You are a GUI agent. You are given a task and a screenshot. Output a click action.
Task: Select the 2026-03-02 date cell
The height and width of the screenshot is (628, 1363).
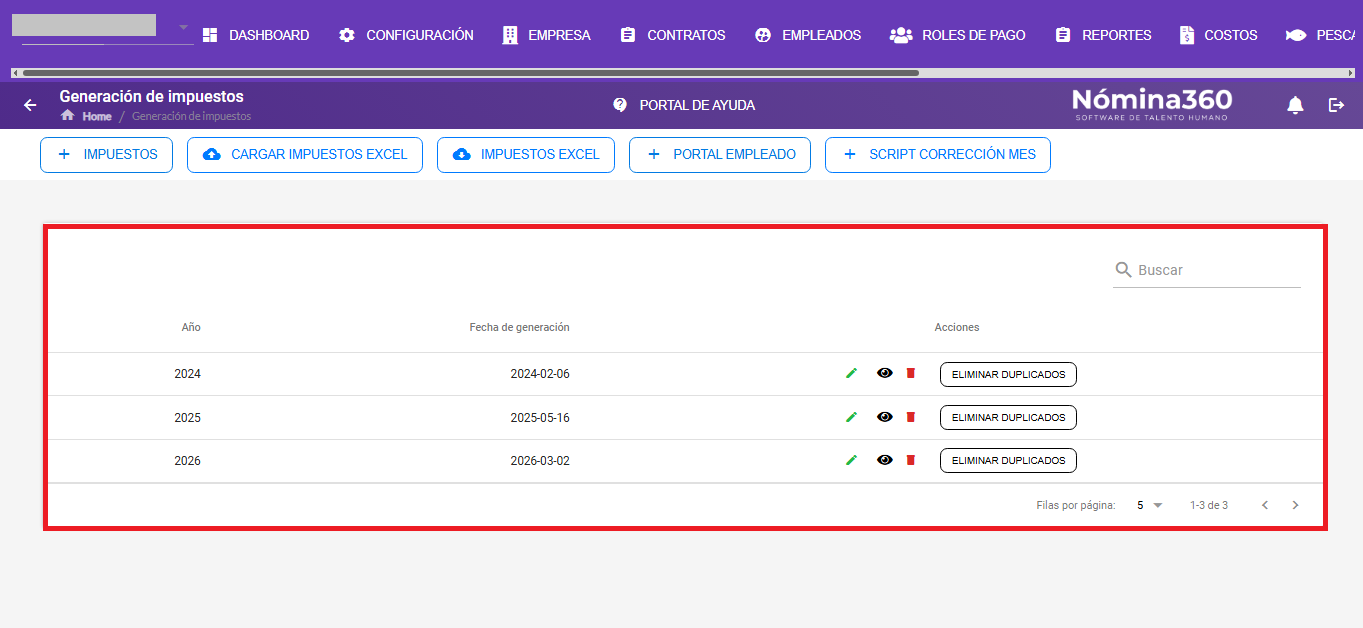tap(540, 461)
